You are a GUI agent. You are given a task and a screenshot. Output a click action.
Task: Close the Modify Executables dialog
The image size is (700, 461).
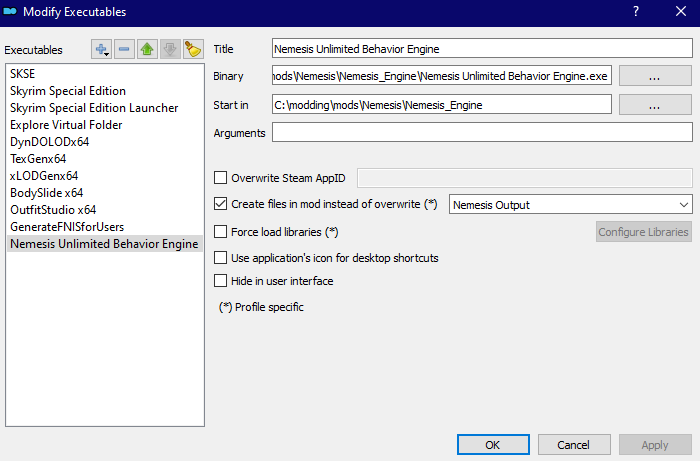(680, 12)
